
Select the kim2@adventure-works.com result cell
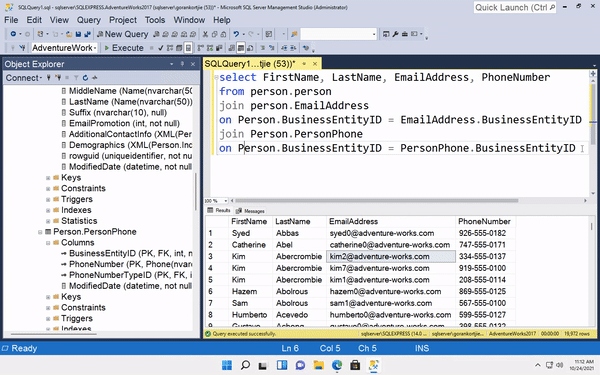pyautogui.click(x=391, y=256)
